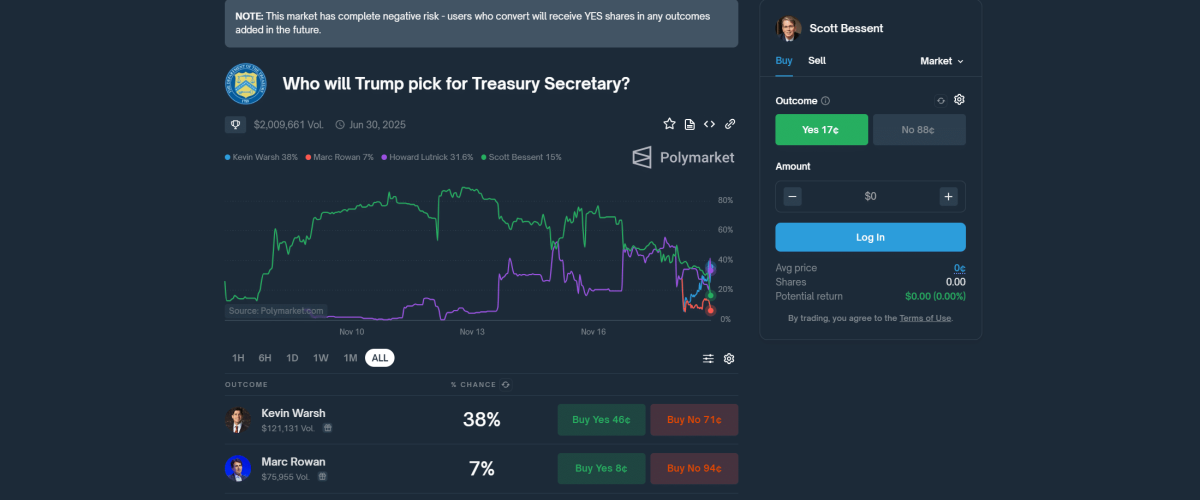Open chart settings gear icon
Screen dimensions: 1200x500
729,358
